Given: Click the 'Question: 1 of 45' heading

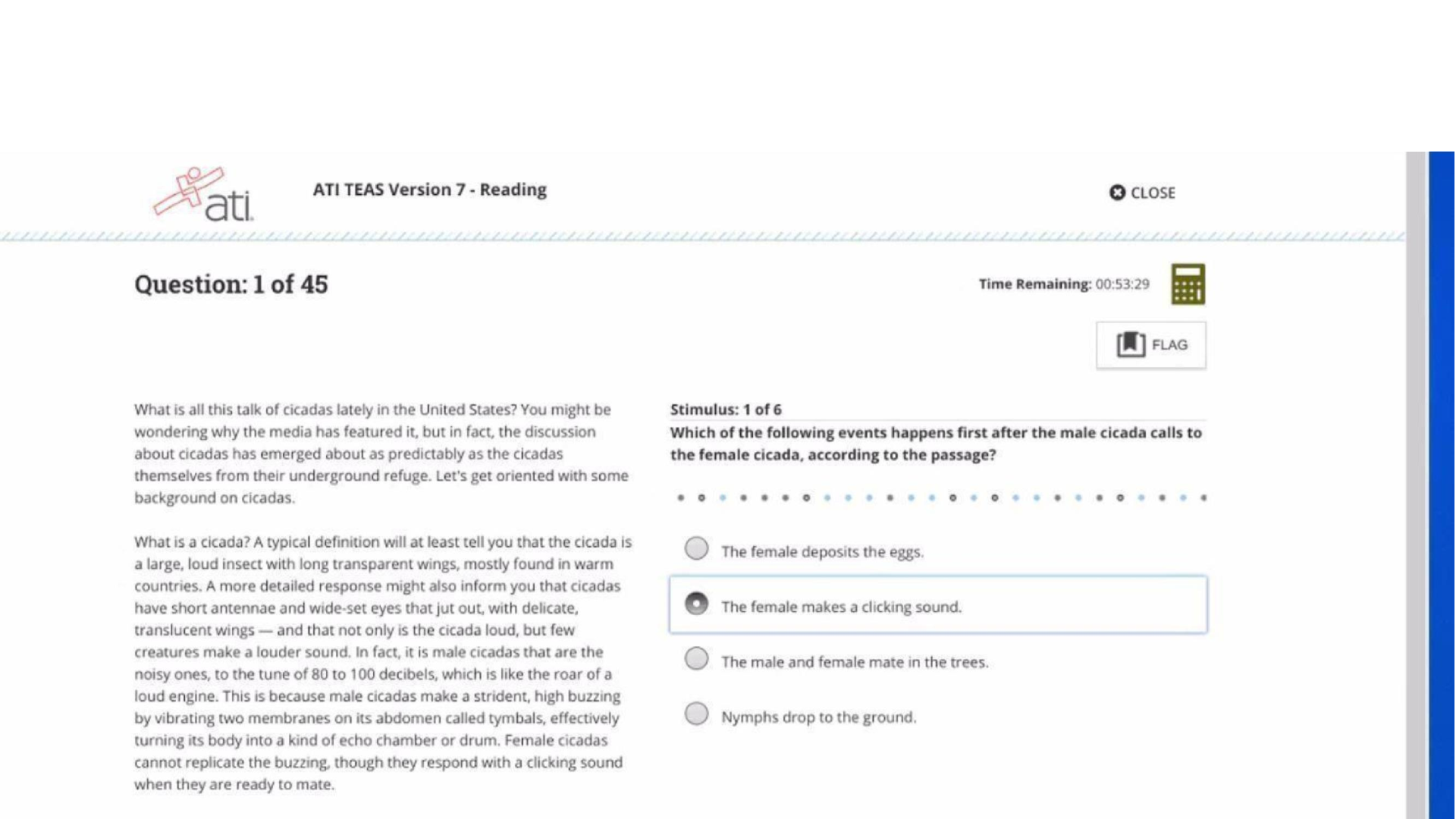Looking at the screenshot, I should 231,284.
